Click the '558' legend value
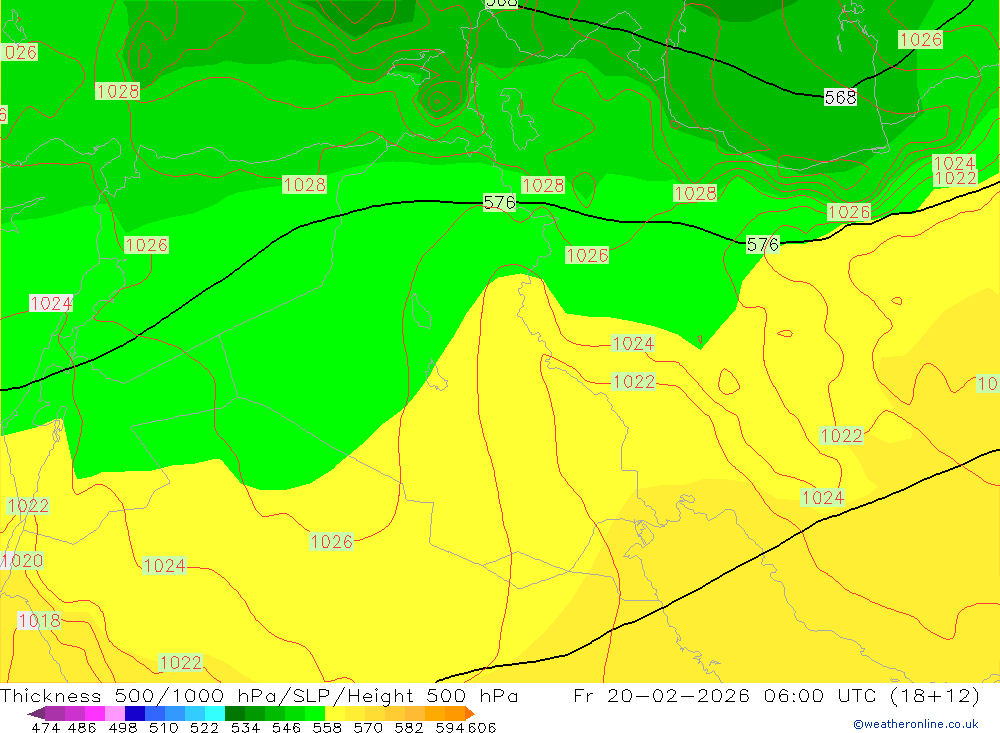The height and width of the screenshot is (733, 1000). 327,727
